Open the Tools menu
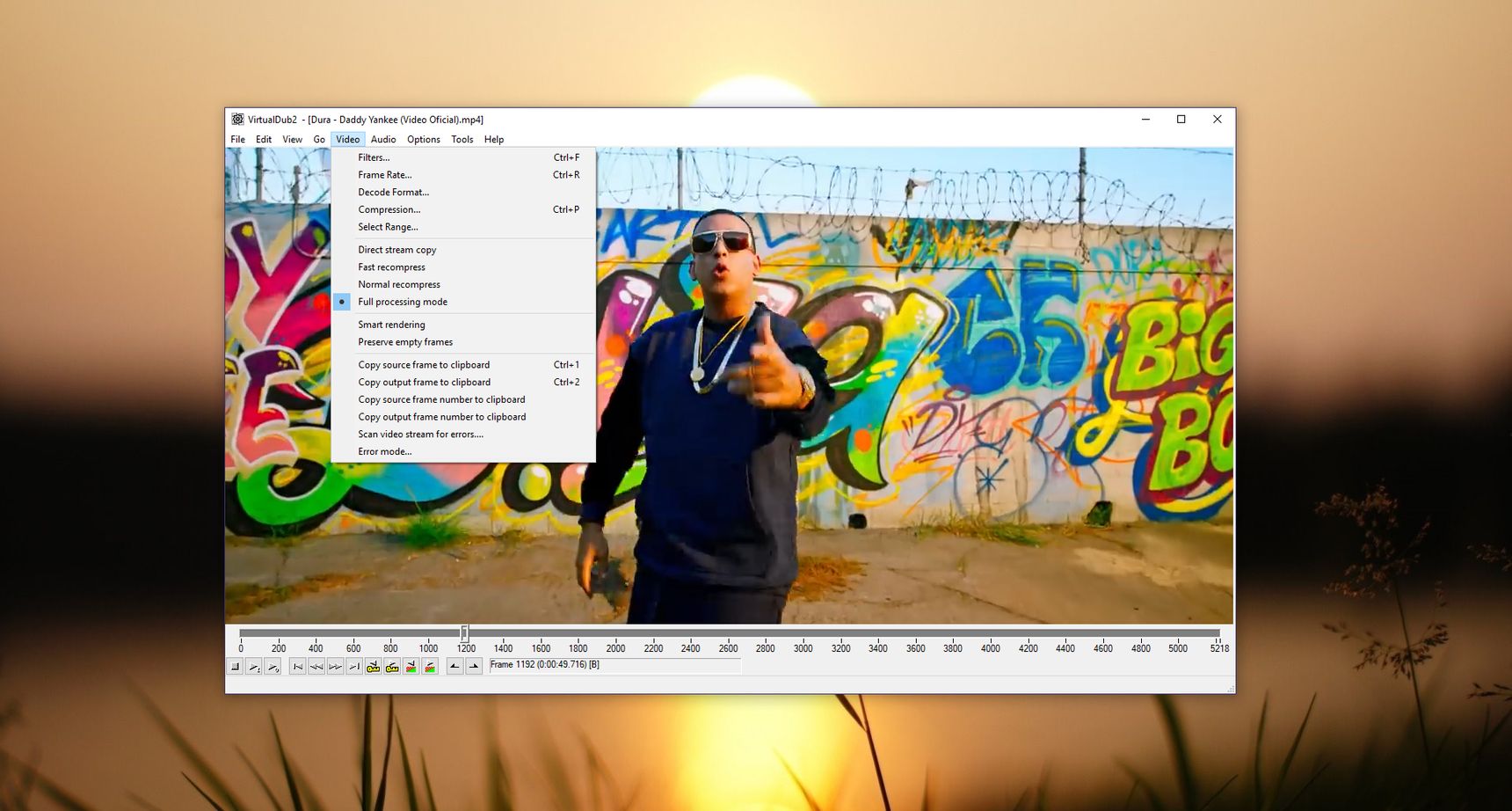This screenshot has width=1512, height=811. point(462,139)
